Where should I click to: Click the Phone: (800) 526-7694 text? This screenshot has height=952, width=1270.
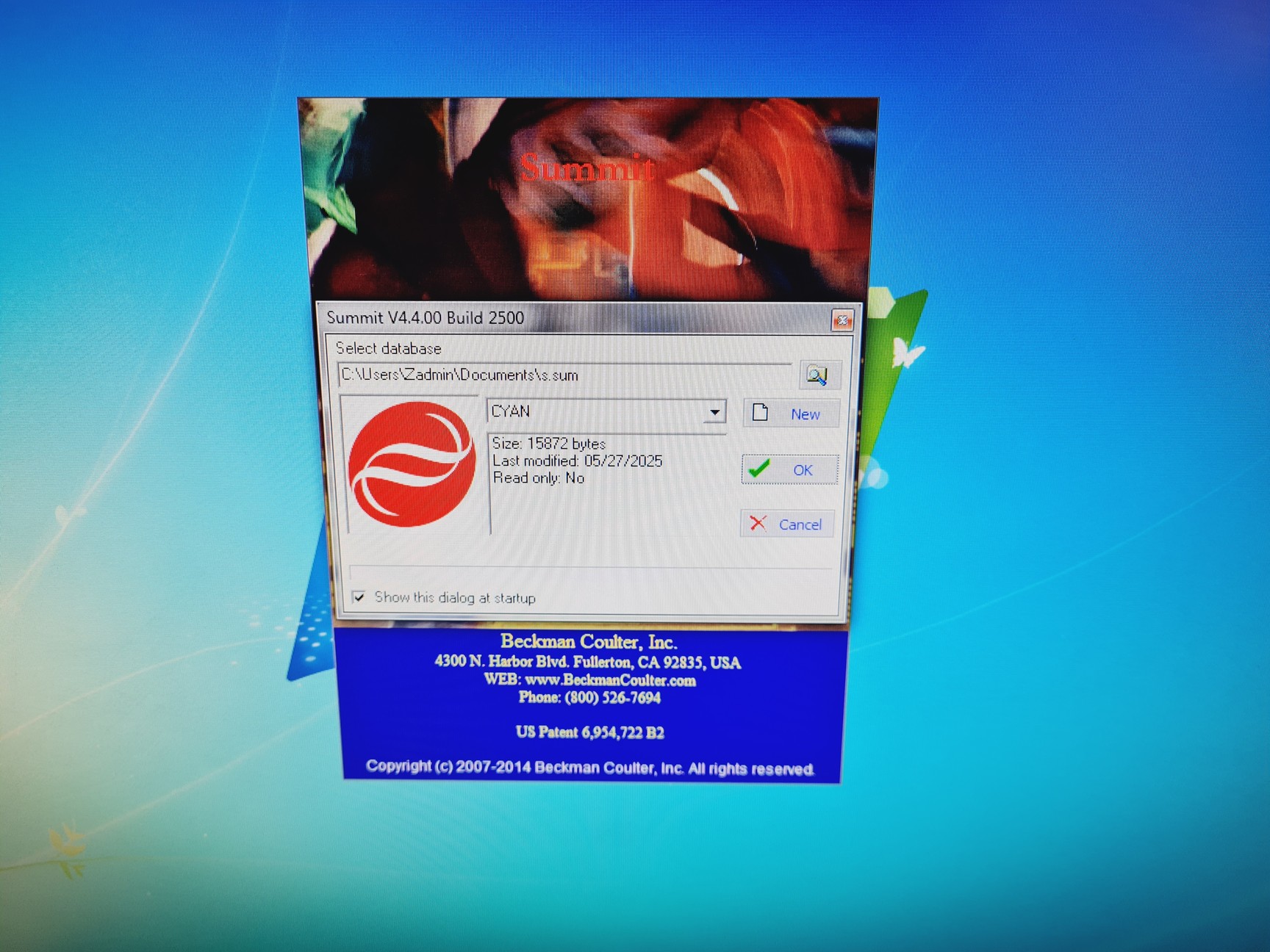pos(589,698)
